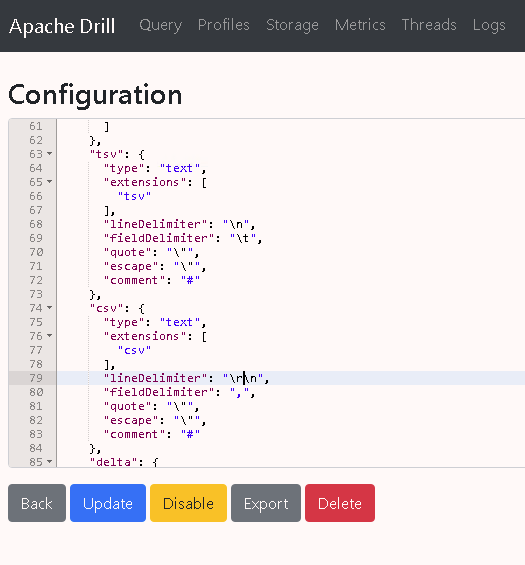Collapse the csv block fold arrow
This screenshot has width=525, height=565.
point(50,308)
